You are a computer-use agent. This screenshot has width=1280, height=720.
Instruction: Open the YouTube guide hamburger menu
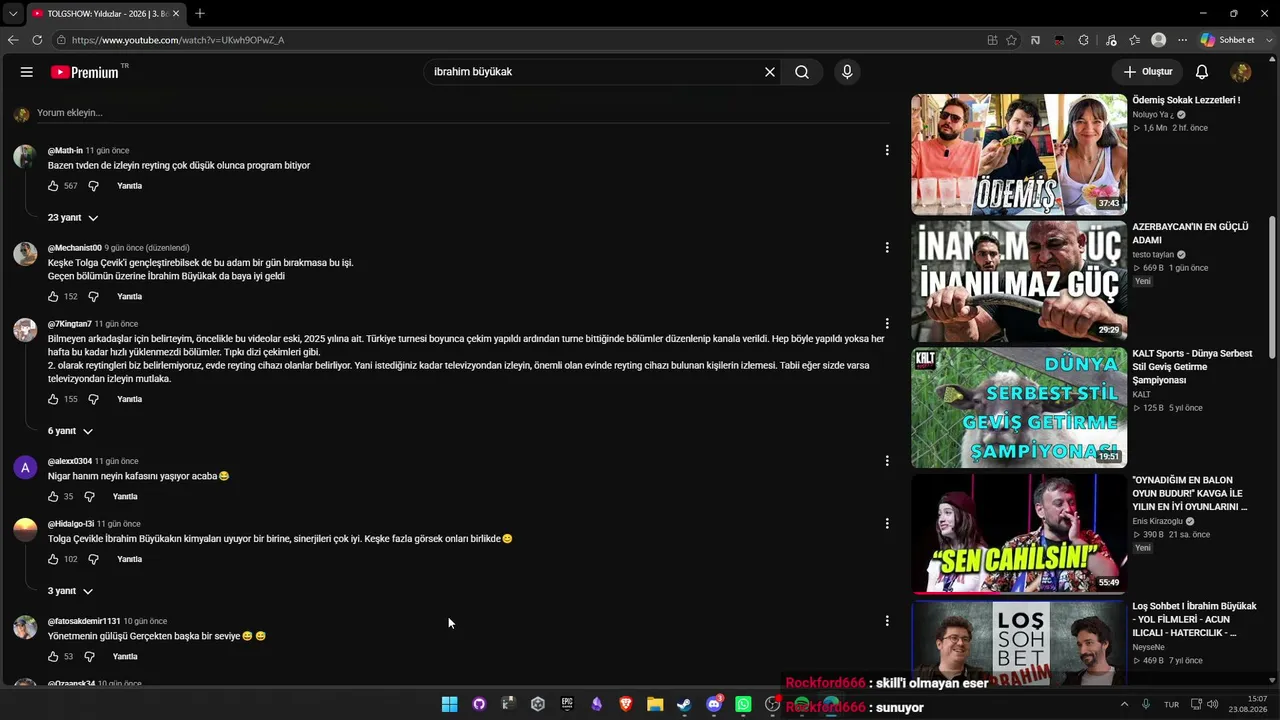[27, 72]
